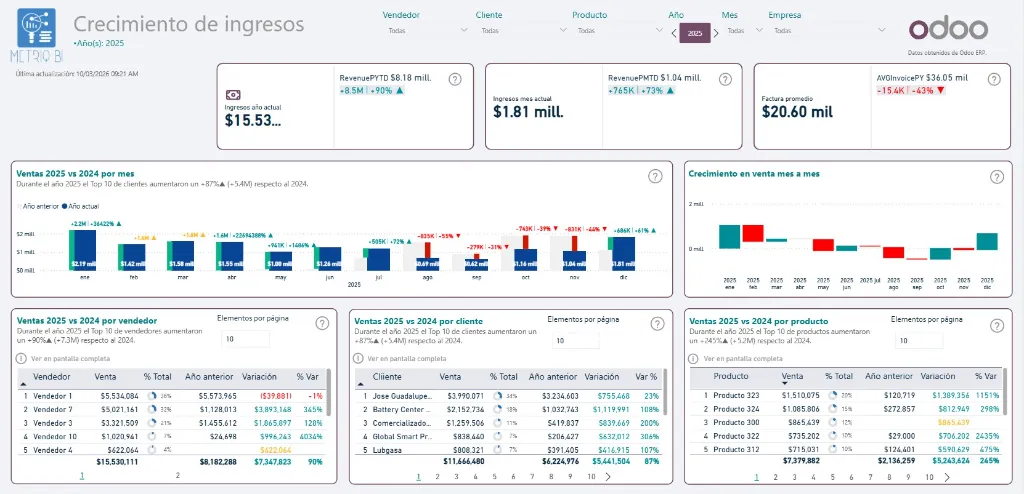Sort vendedor table by Variación column

tap(259, 376)
